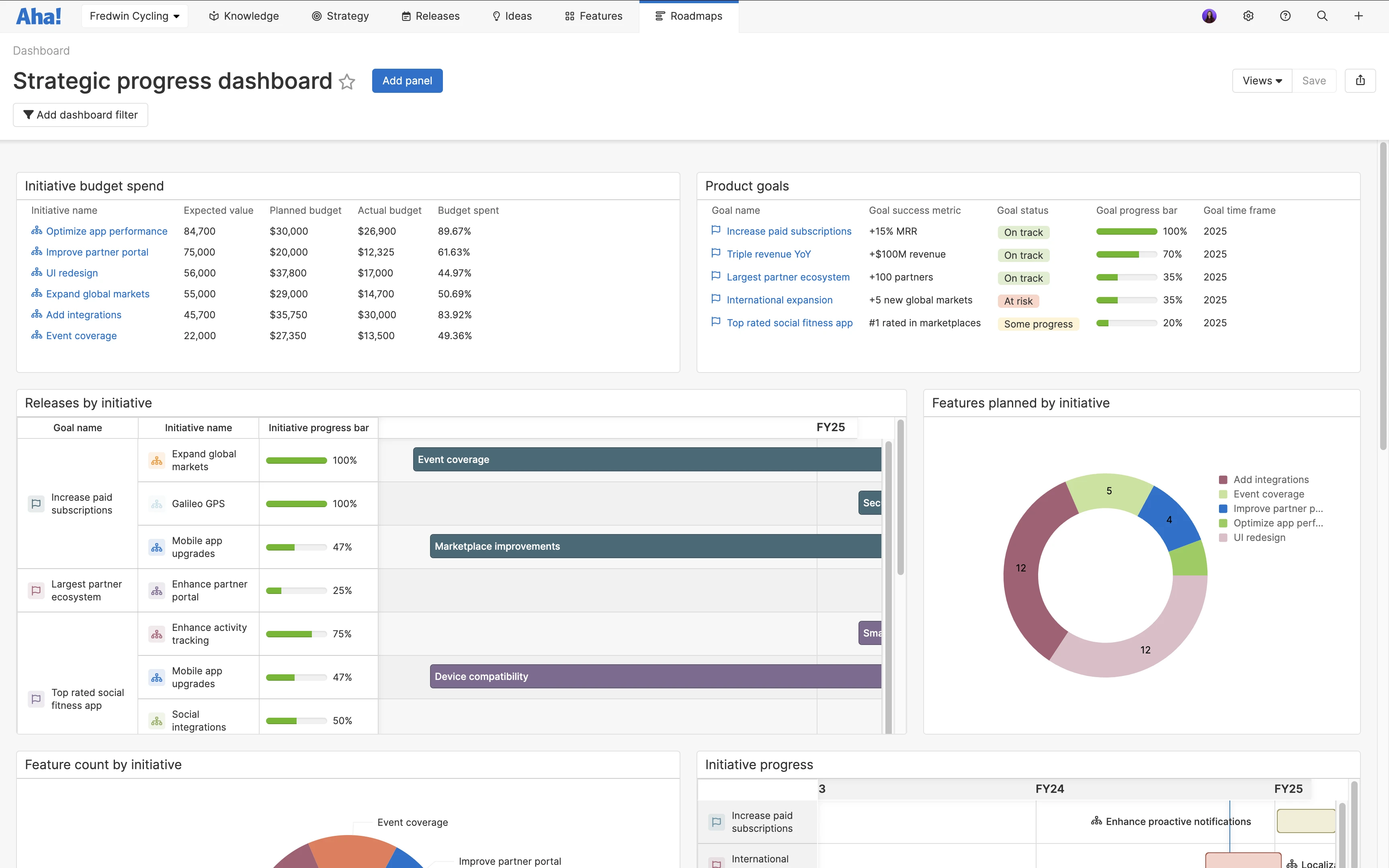This screenshot has height=868, width=1389.
Task: Open the user avatar menu
Action: [x=1210, y=16]
